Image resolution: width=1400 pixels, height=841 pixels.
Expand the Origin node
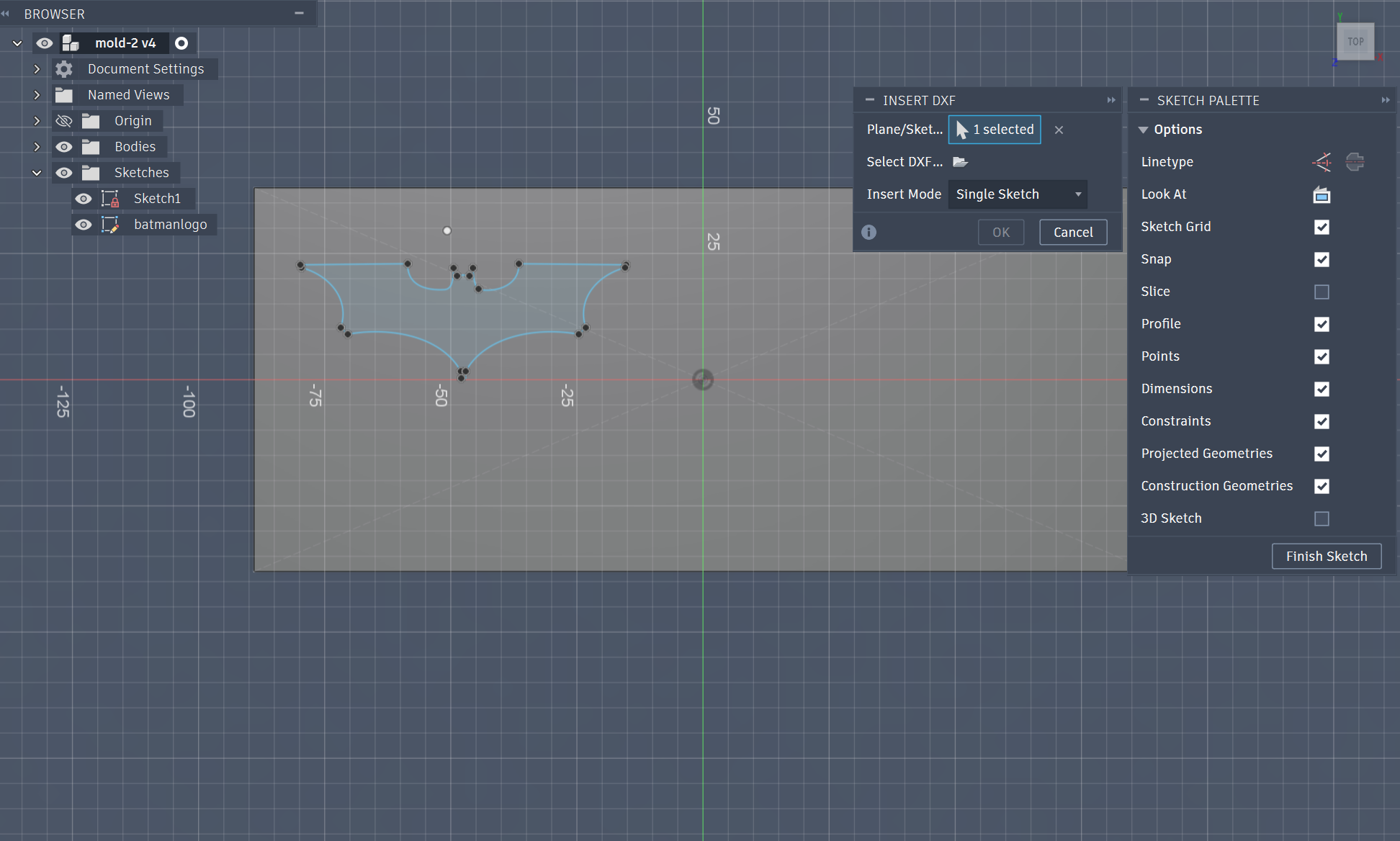[37, 121]
